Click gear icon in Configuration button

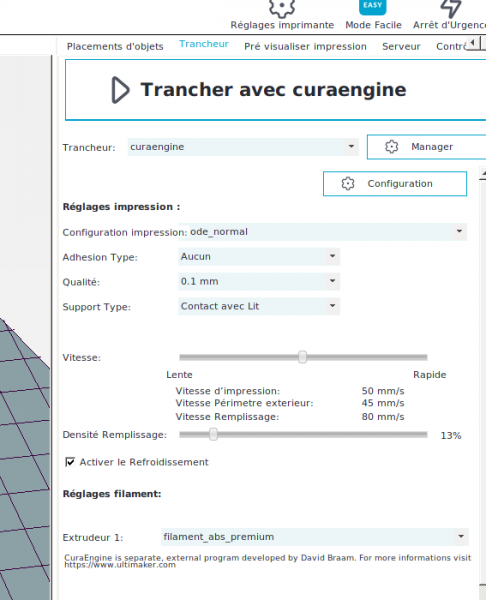pyautogui.click(x=348, y=184)
